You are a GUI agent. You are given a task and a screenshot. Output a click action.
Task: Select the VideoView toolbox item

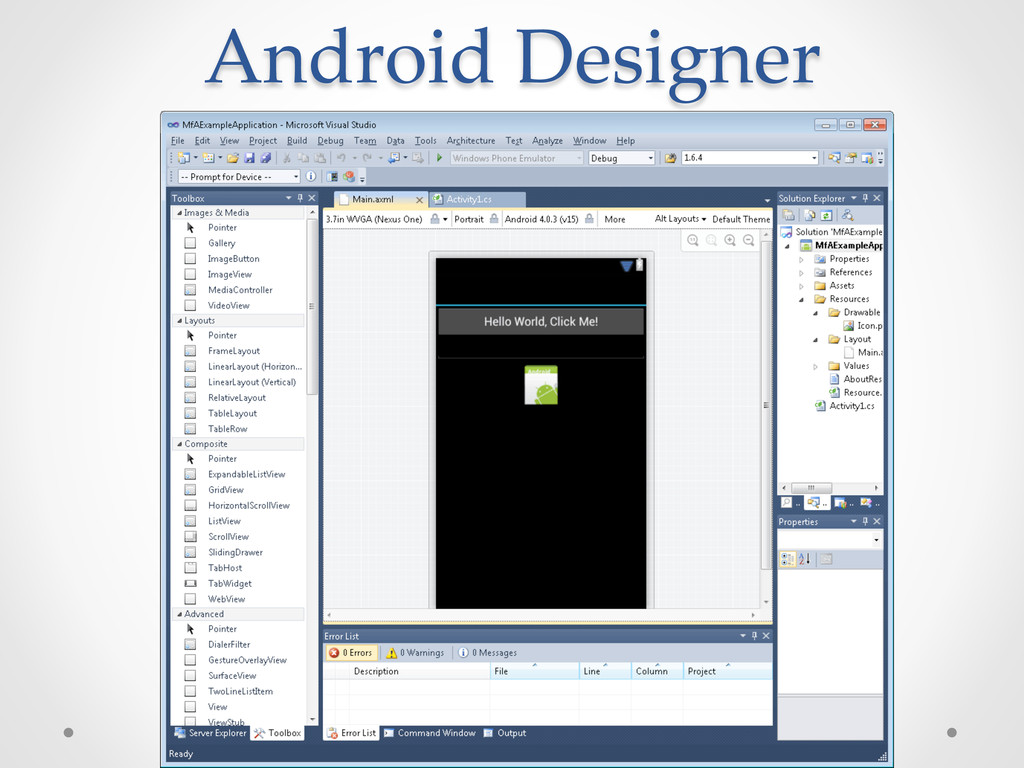coord(229,306)
